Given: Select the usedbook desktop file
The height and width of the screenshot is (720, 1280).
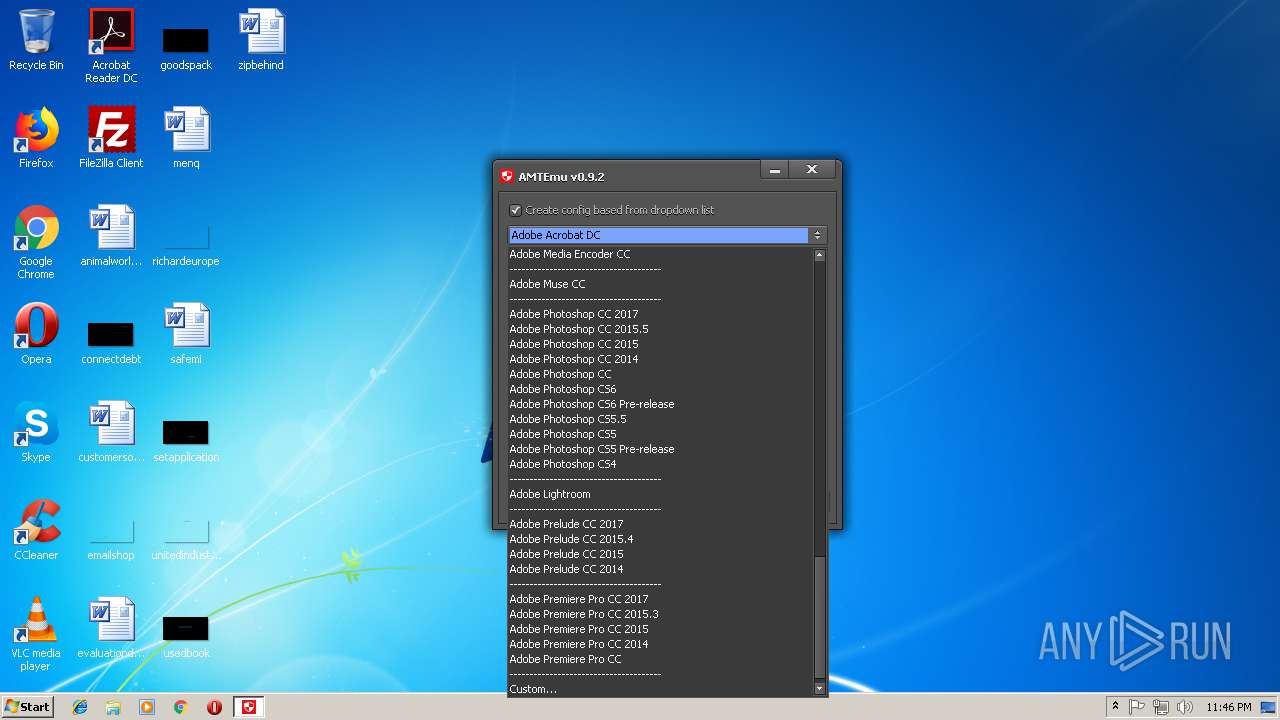Looking at the screenshot, I should pos(186,636).
